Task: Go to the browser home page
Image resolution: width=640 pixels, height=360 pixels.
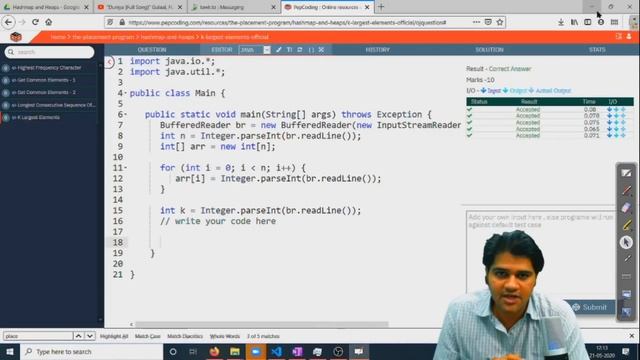Action: point(49,22)
